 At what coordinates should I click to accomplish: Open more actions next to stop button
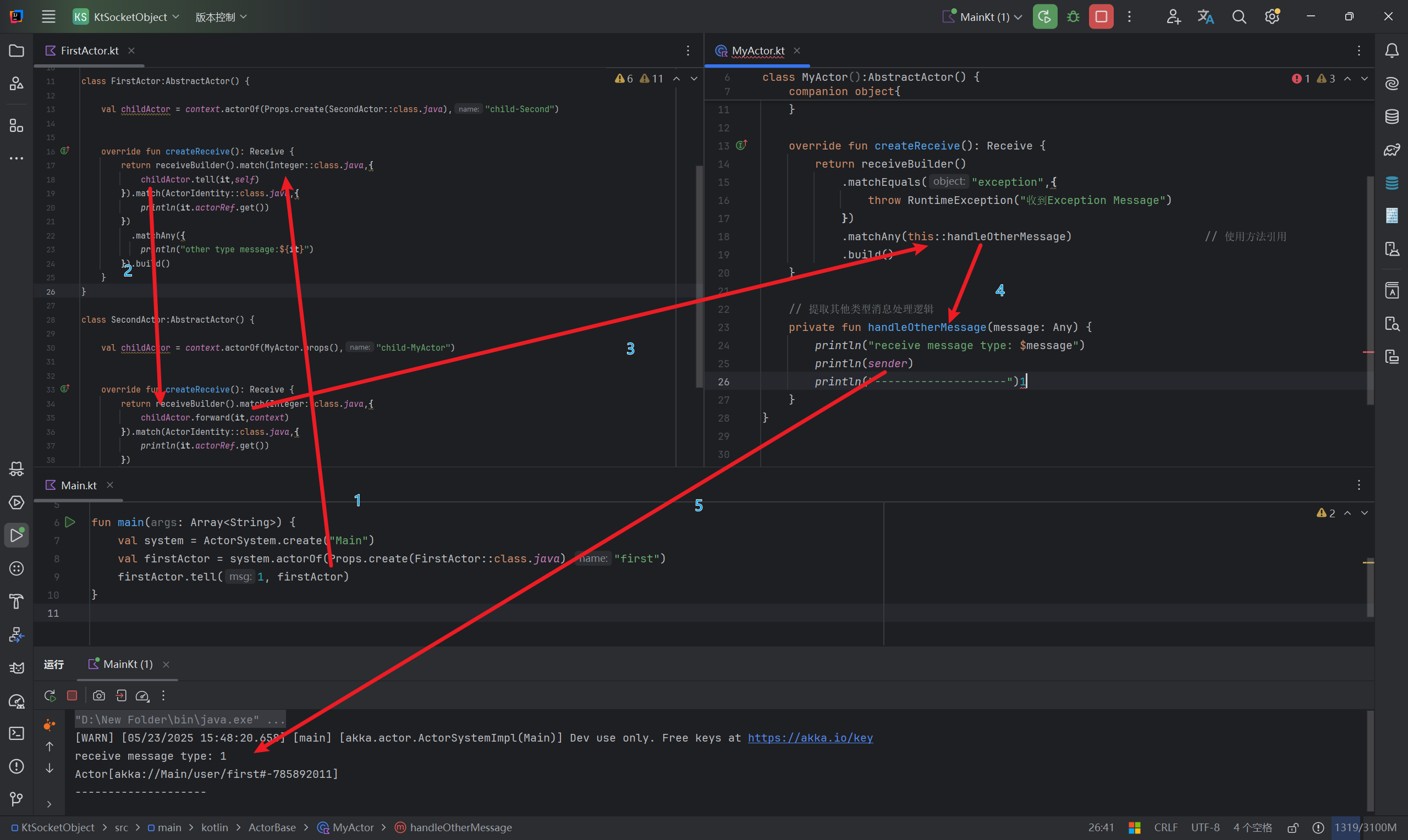[x=1129, y=16]
